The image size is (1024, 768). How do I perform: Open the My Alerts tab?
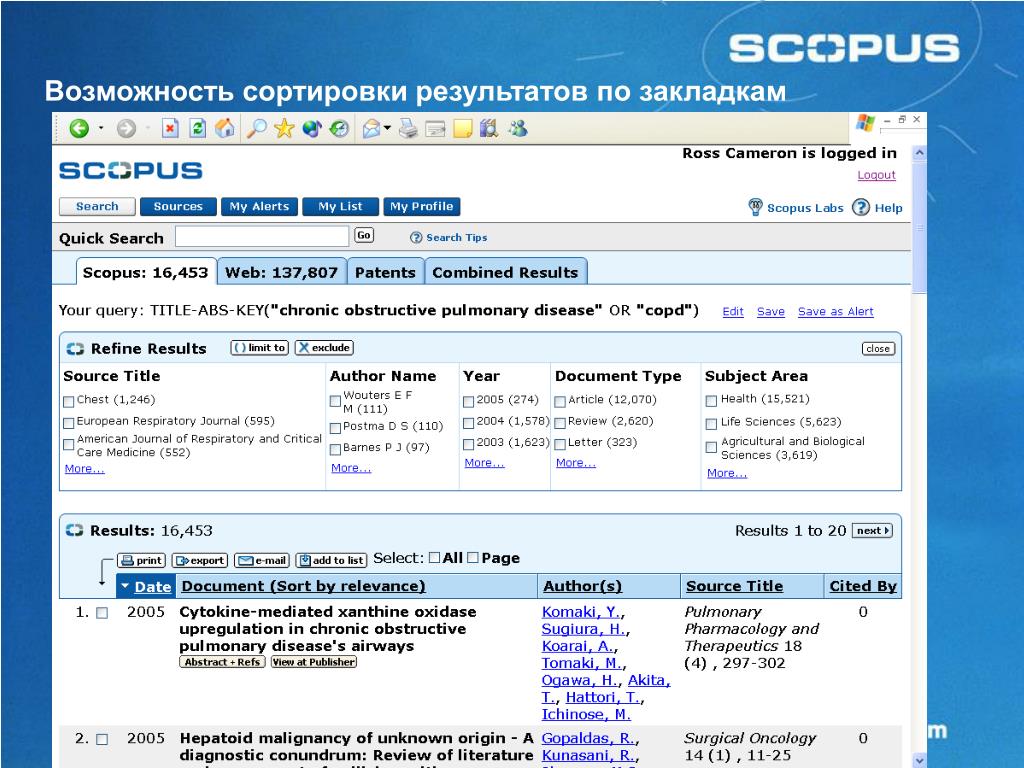pyautogui.click(x=259, y=206)
